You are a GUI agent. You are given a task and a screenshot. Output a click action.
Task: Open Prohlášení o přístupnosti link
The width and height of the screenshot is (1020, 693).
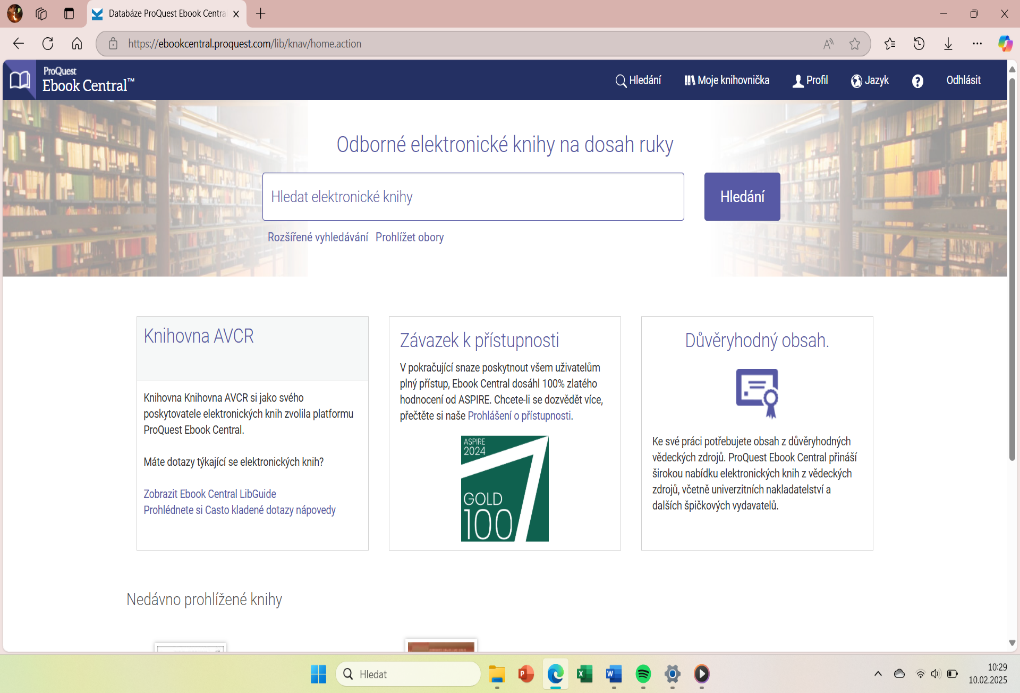[519, 416]
